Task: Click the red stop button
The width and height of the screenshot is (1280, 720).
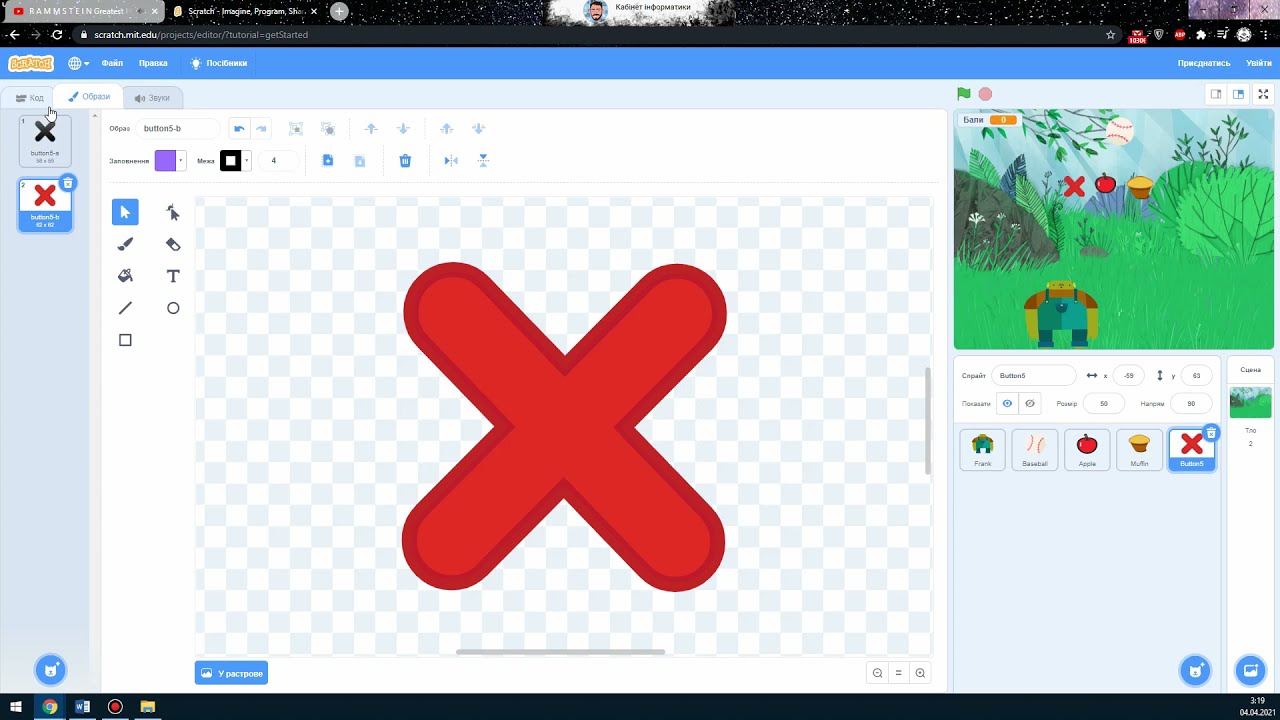Action: 985,94
